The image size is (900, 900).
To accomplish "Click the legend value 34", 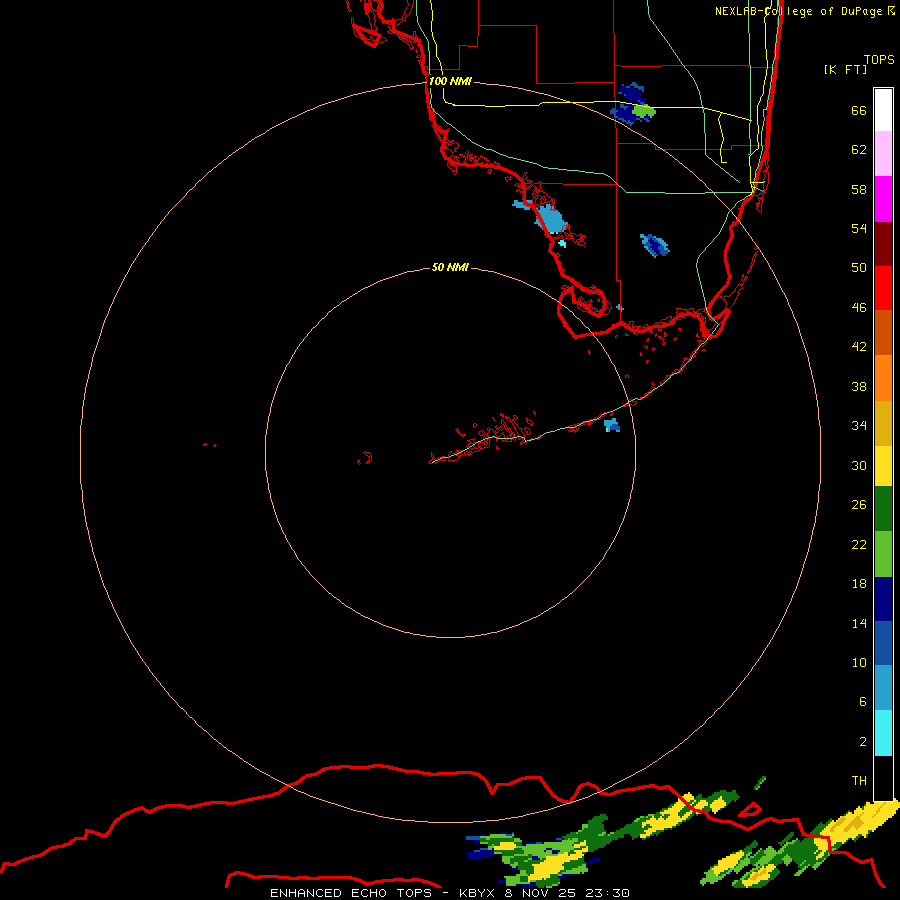I will pos(859,426).
